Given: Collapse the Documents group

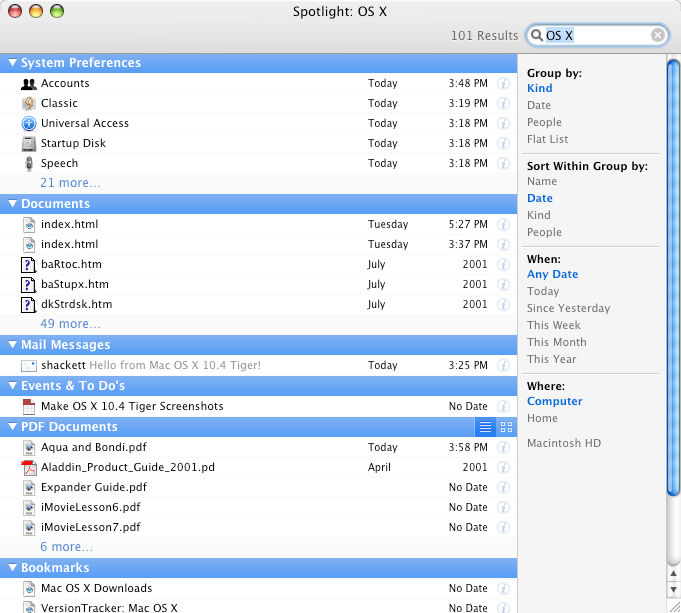Looking at the screenshot, I should (12, 204).
